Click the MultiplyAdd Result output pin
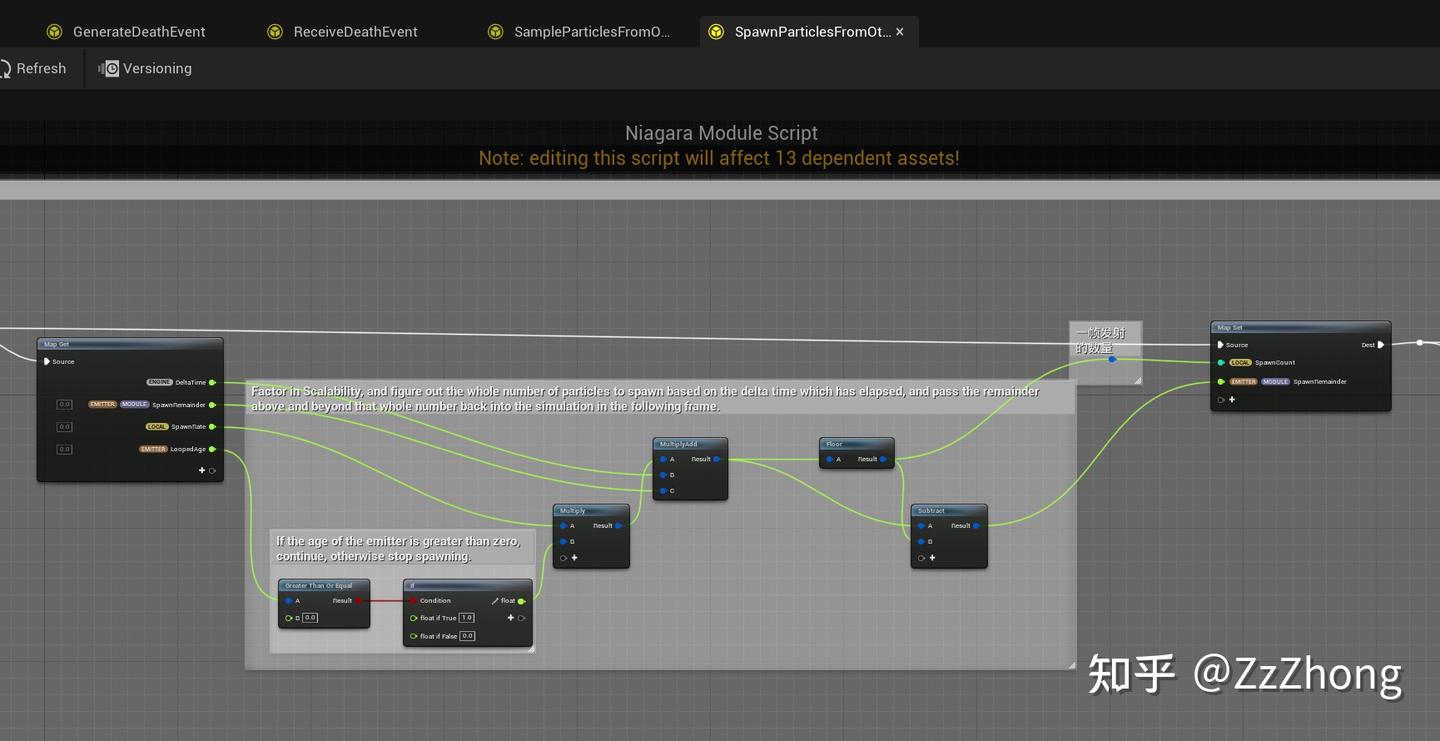1440x741 pixels. (x=716, y=459)
